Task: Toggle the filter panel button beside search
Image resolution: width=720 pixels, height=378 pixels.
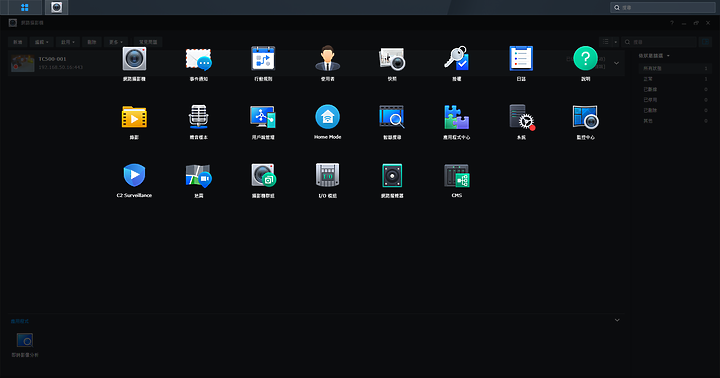Action: pyautogui.click(x=705, y=42)
